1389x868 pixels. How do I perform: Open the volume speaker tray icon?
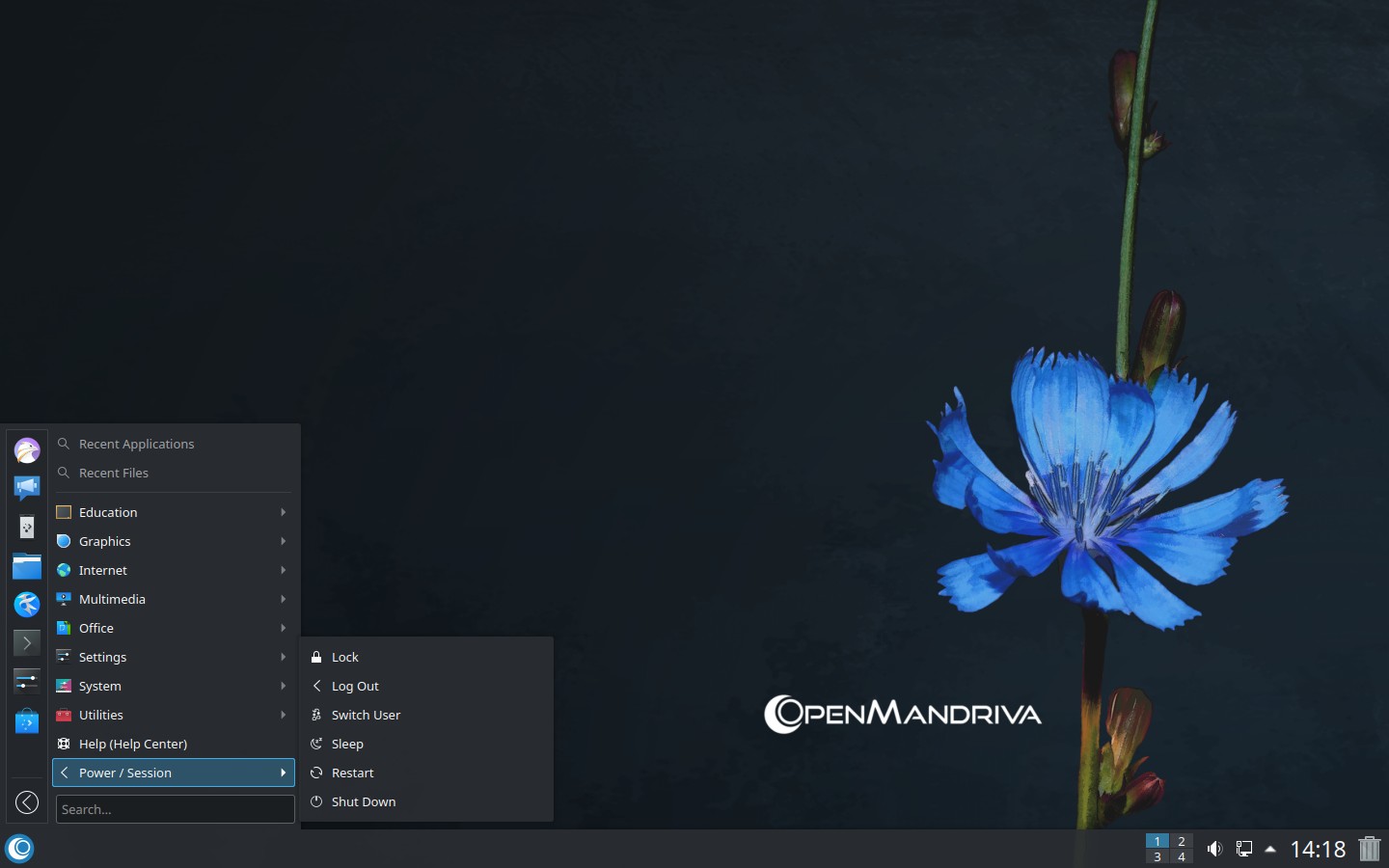pos(1214,849)
